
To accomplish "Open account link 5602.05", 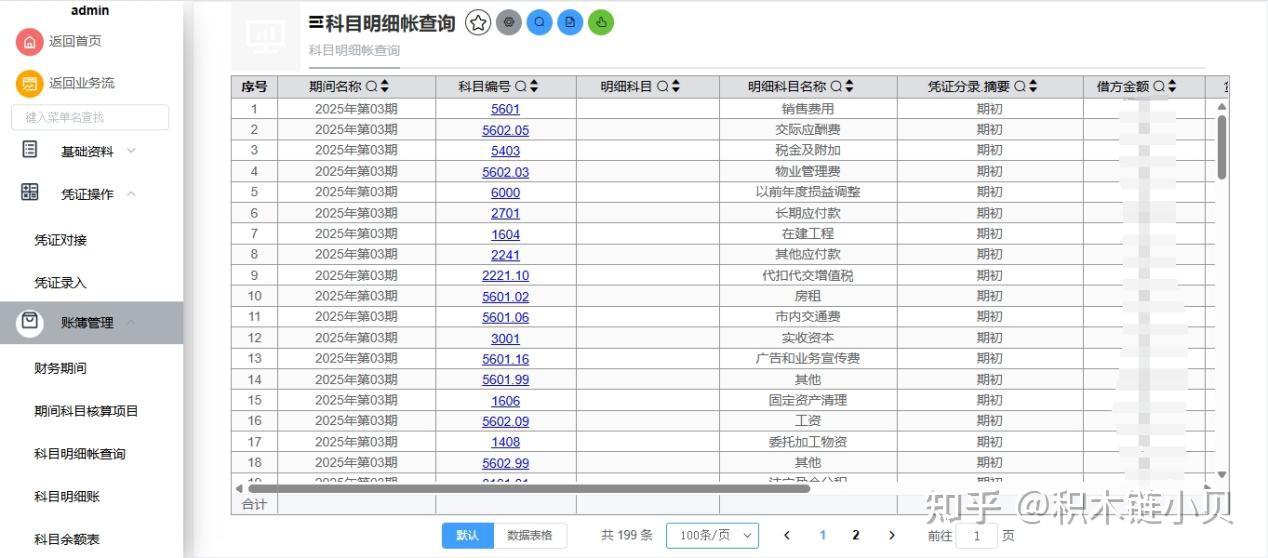I will [x=505, y=130].
